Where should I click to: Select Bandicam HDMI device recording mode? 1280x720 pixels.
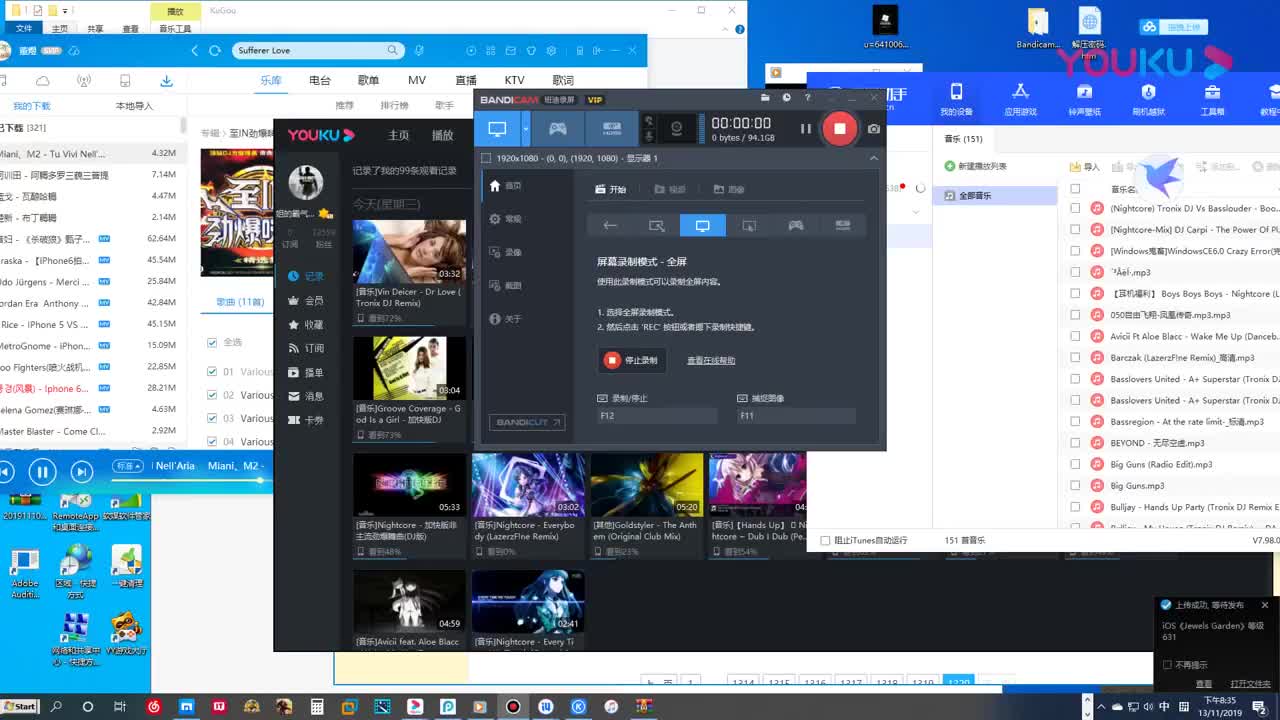point(612,128)
